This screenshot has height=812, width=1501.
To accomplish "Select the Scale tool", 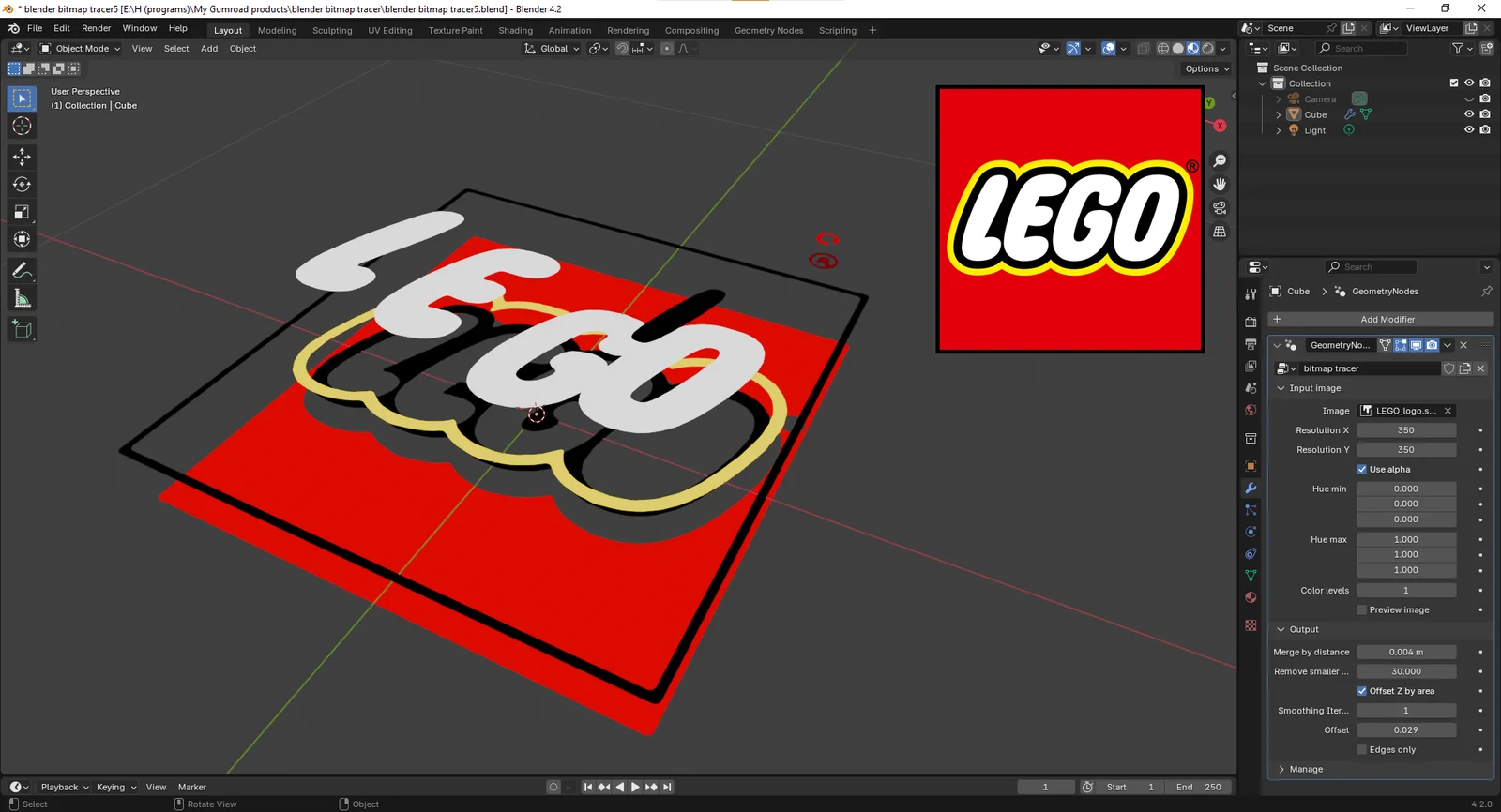I will (x=22, y=212).
